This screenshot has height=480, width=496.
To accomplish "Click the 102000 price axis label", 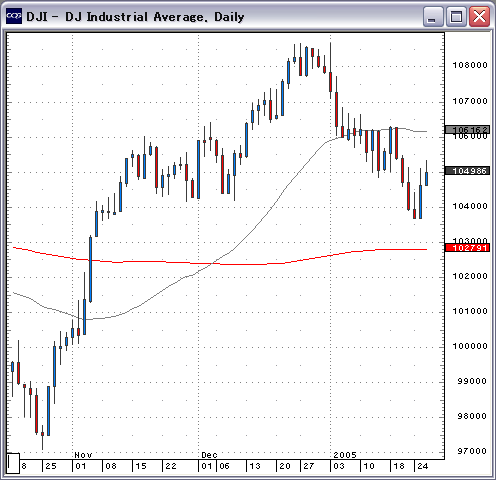I will pos(470,276).
